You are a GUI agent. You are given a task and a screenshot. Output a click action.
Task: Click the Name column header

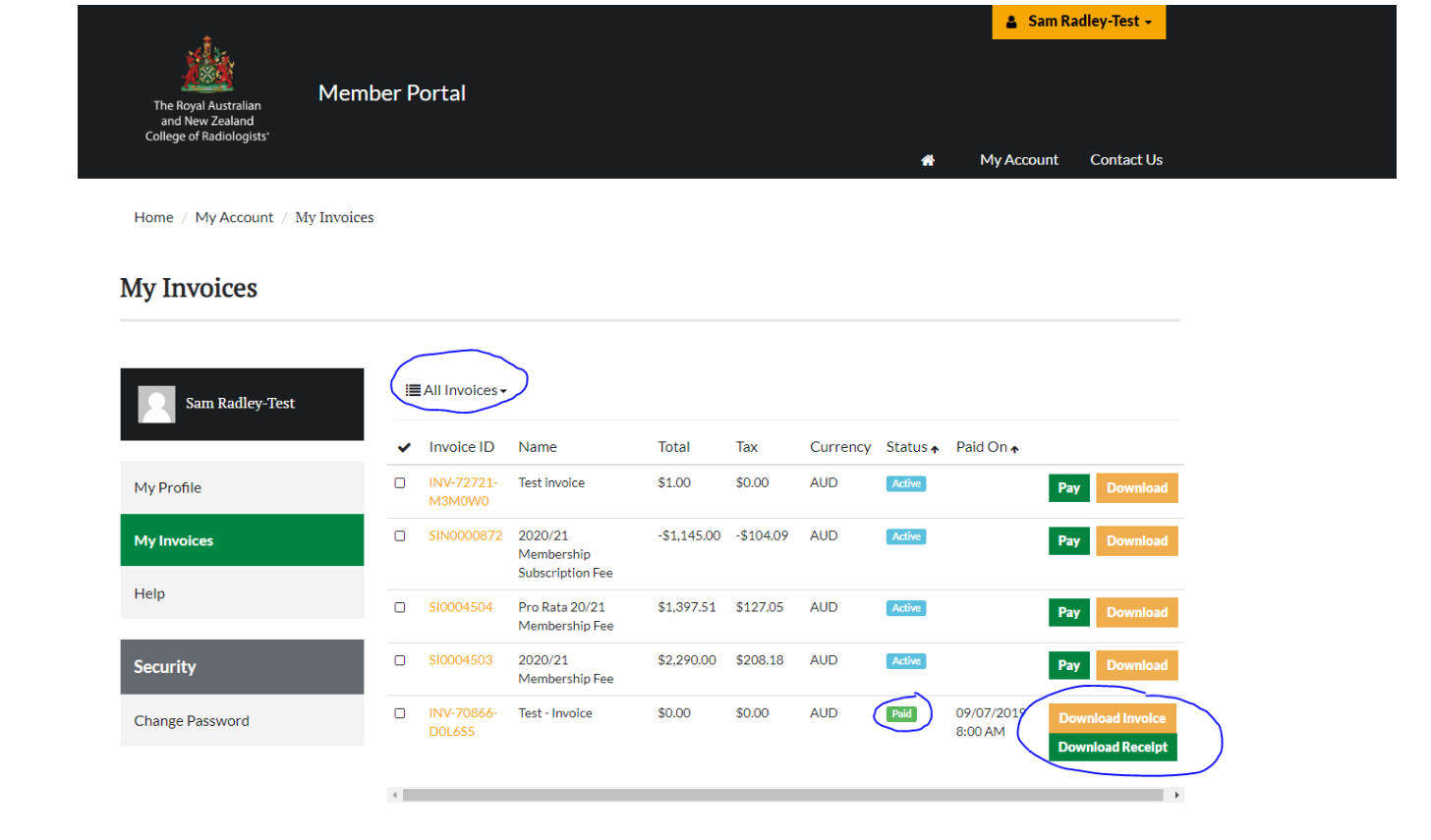[x=538, y=447]
